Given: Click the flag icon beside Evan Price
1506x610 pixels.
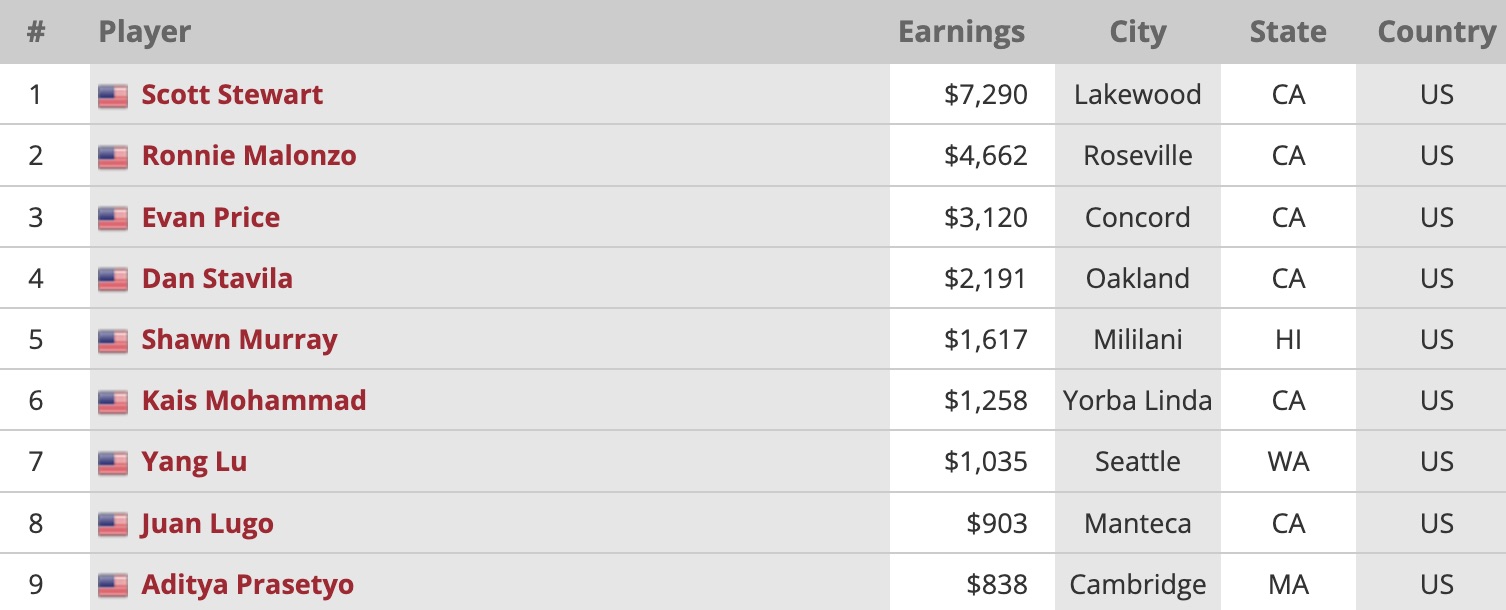Looking at the screenshot, I should pos(113,218).
